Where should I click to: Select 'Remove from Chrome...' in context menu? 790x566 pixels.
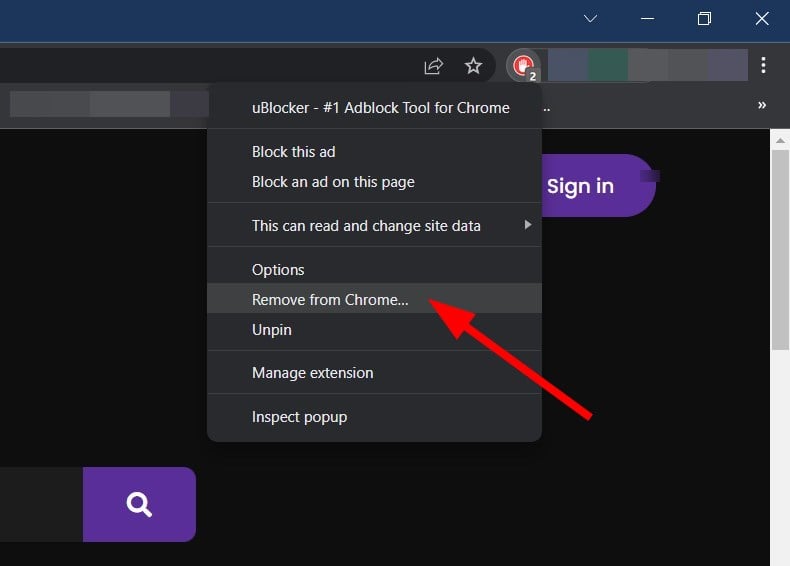click(374, 299)
